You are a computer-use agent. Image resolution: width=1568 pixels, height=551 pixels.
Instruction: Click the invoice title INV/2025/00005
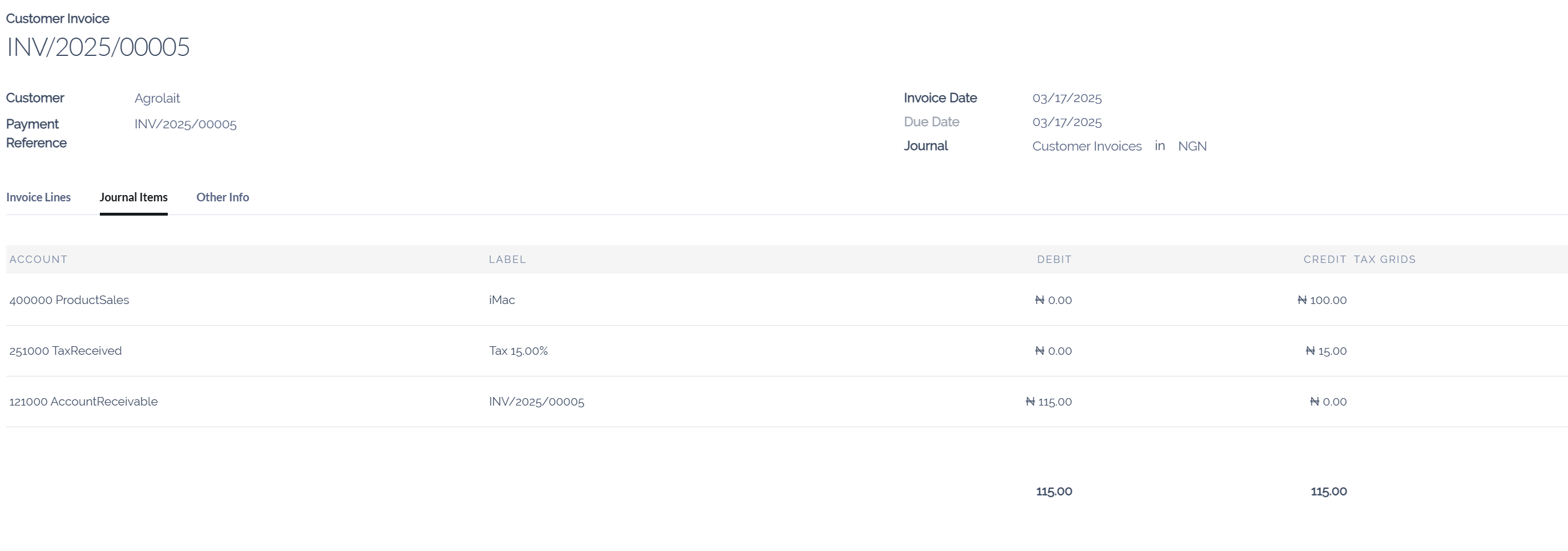[98, 47]
